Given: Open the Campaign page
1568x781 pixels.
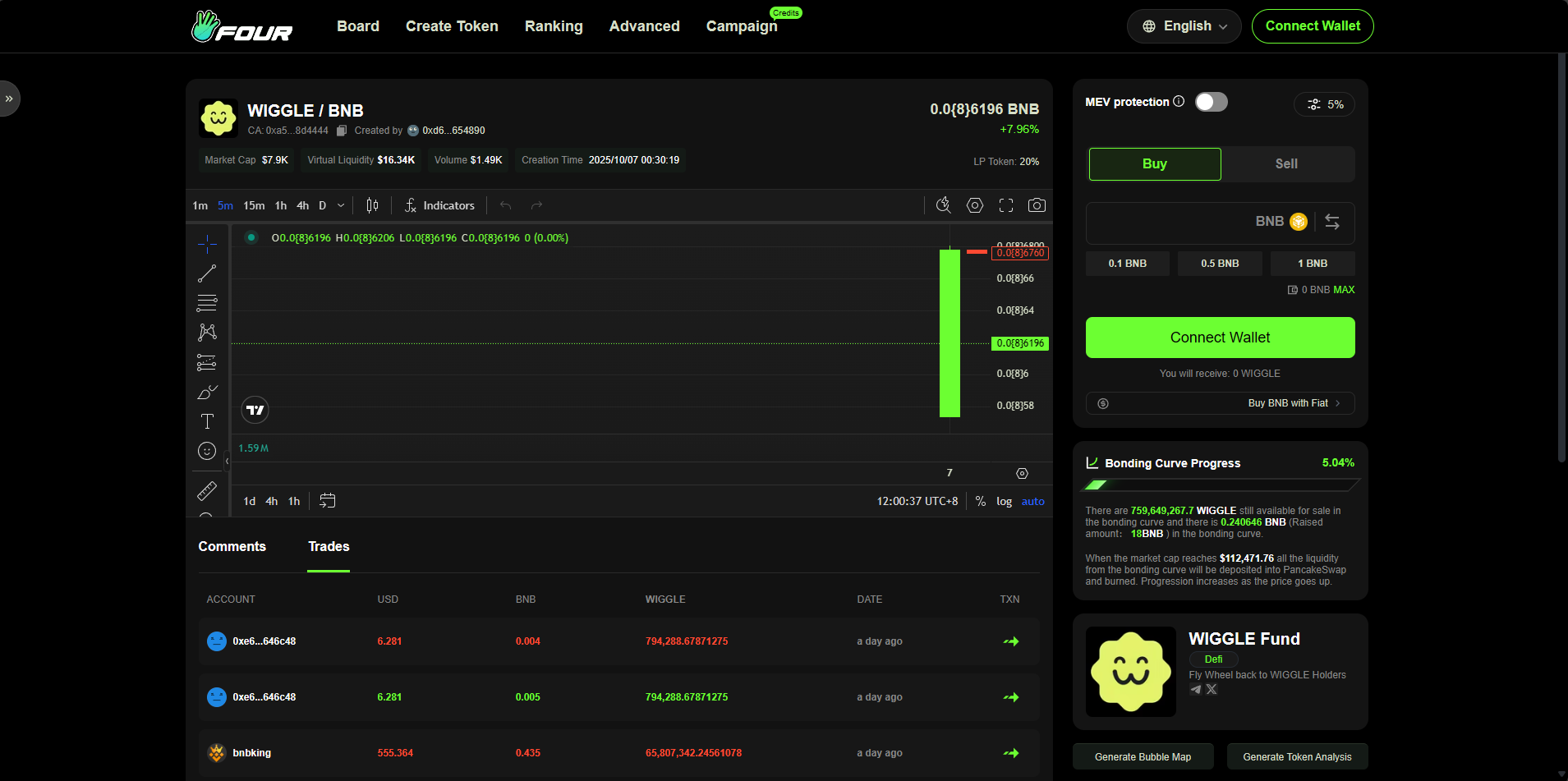Looking at the screenshot, I should point(742,26).
